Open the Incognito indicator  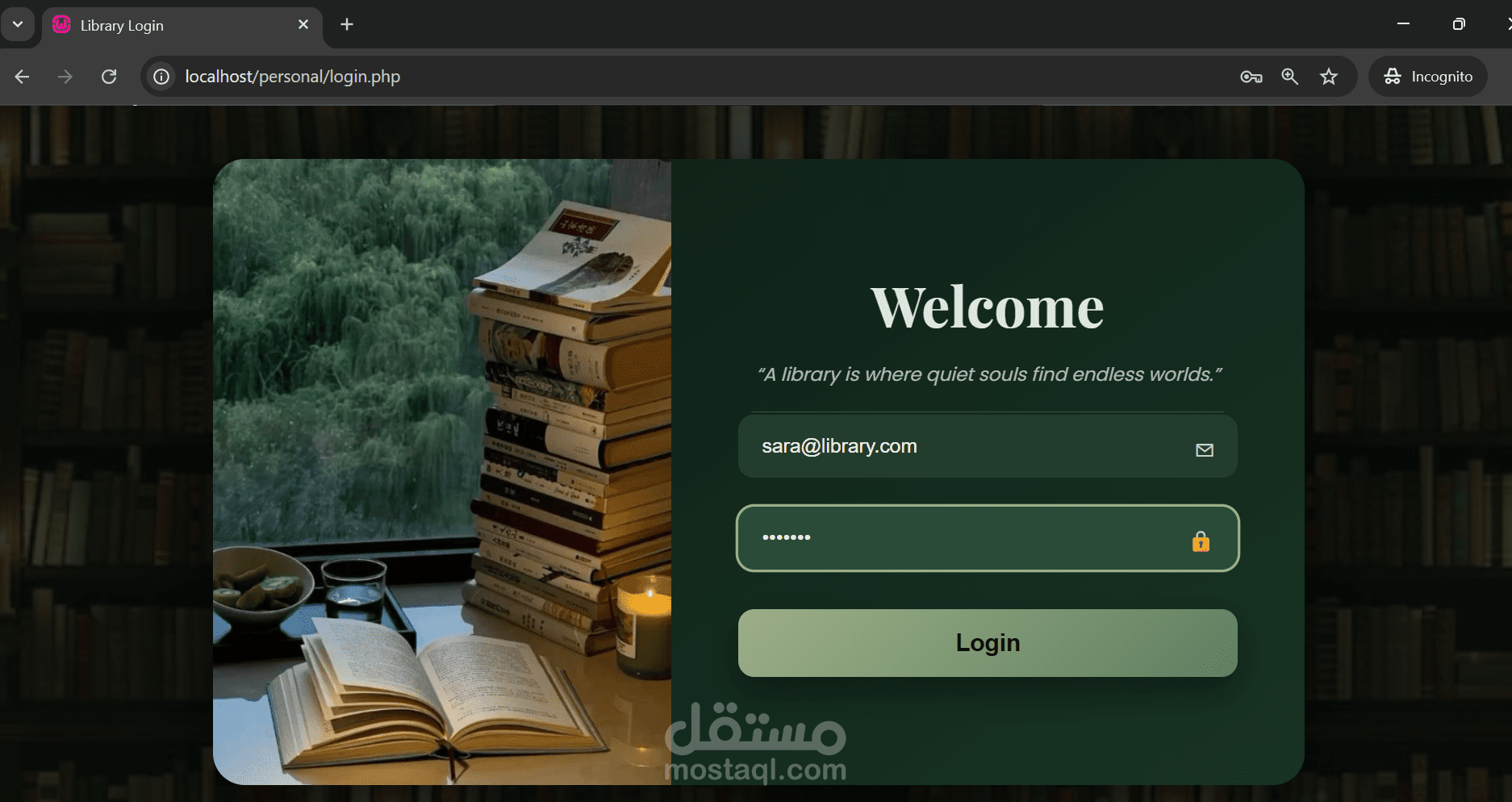click(1428, 77)
